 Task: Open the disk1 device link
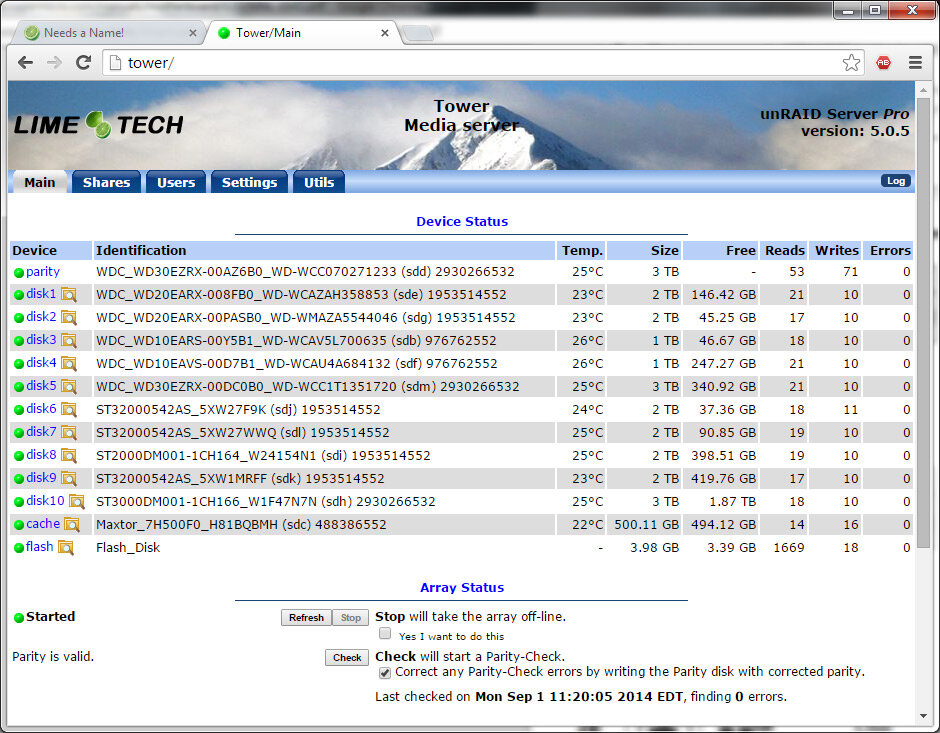[x=41, y=294]
